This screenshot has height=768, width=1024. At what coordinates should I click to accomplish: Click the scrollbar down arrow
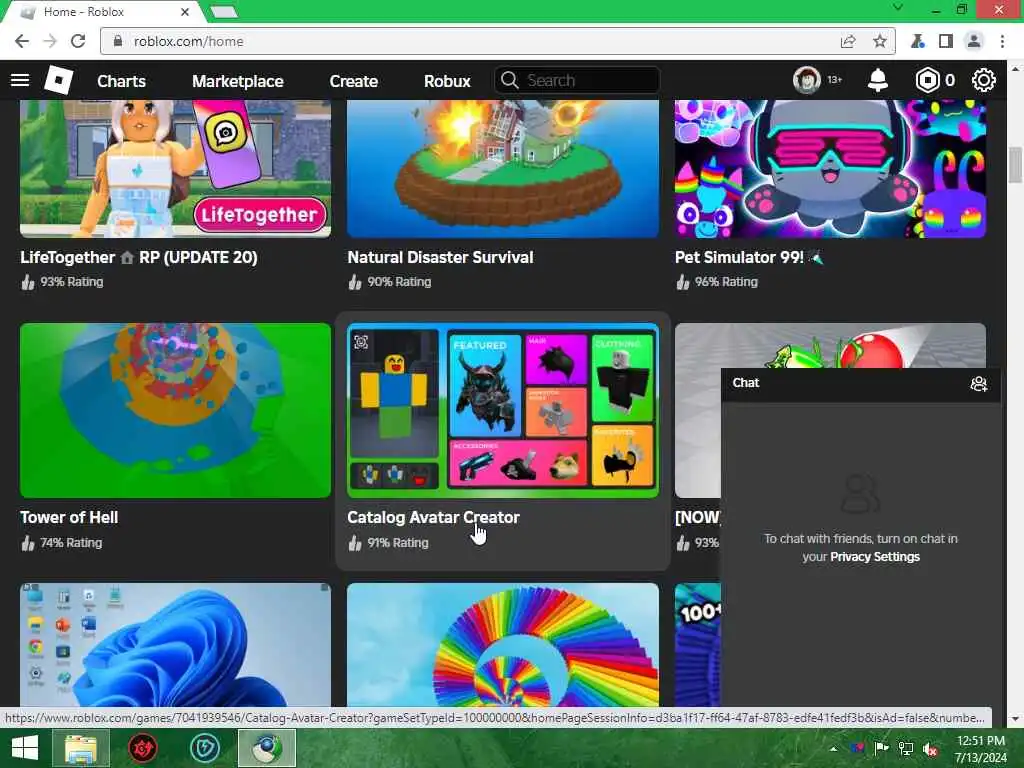coord(1015,719)
